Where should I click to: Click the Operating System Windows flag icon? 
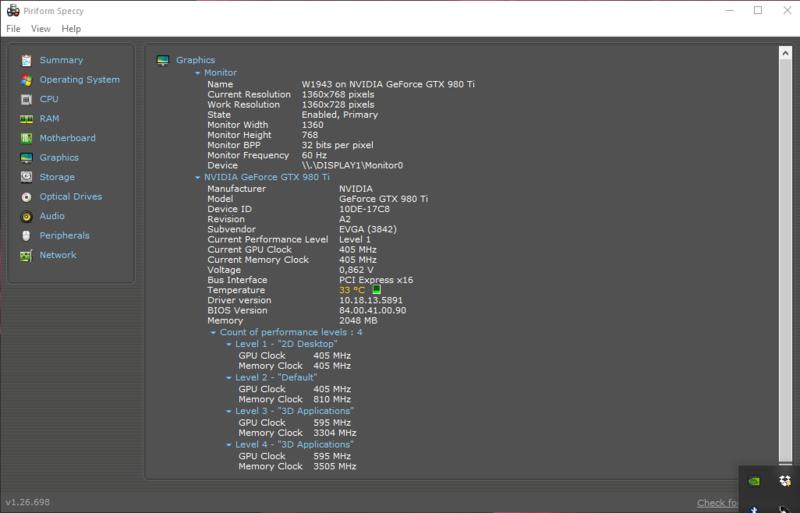[x=27, y=80]
